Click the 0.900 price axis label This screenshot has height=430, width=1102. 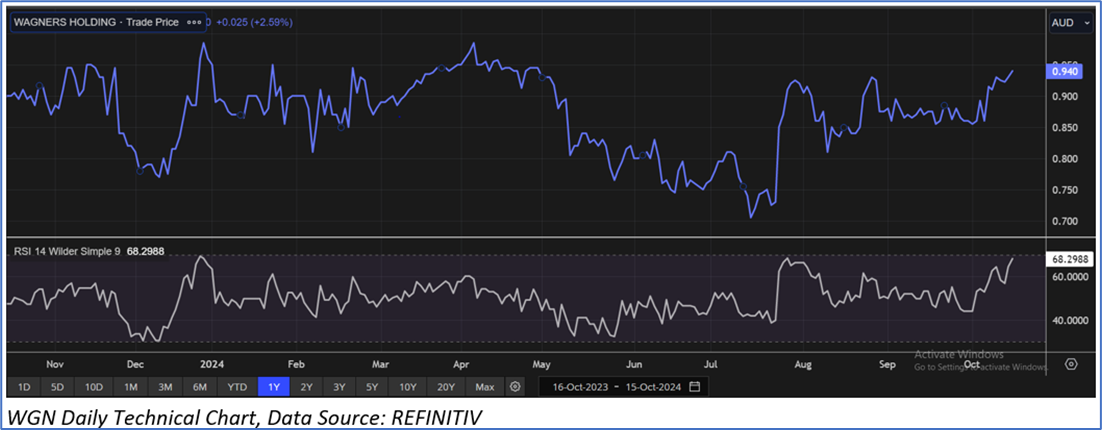click(1065, 96)
